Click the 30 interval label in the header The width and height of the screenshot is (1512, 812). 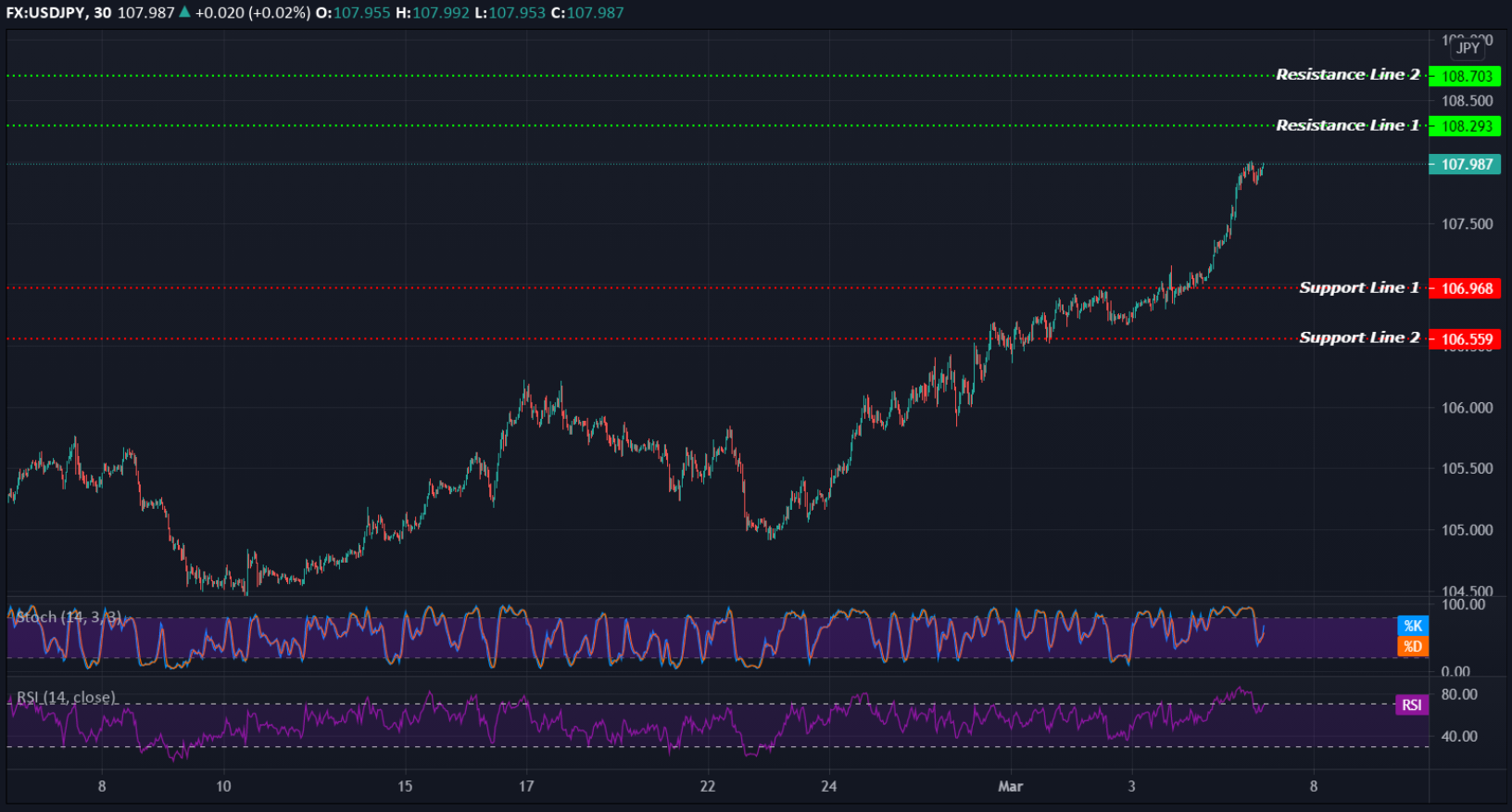click(102, 13)
